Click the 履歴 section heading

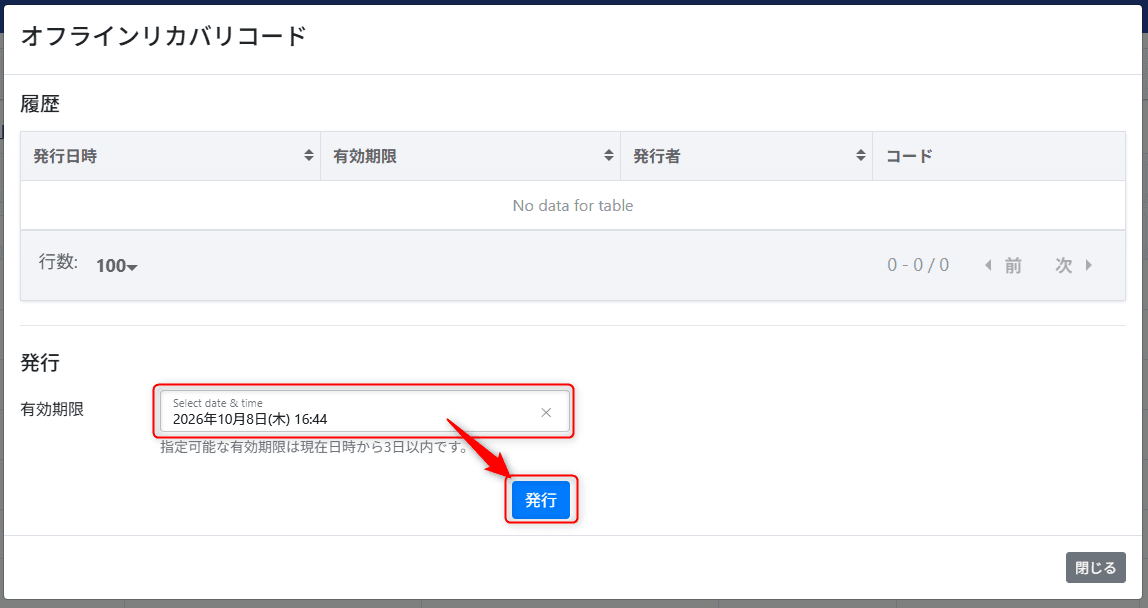(x=40, y=104)
